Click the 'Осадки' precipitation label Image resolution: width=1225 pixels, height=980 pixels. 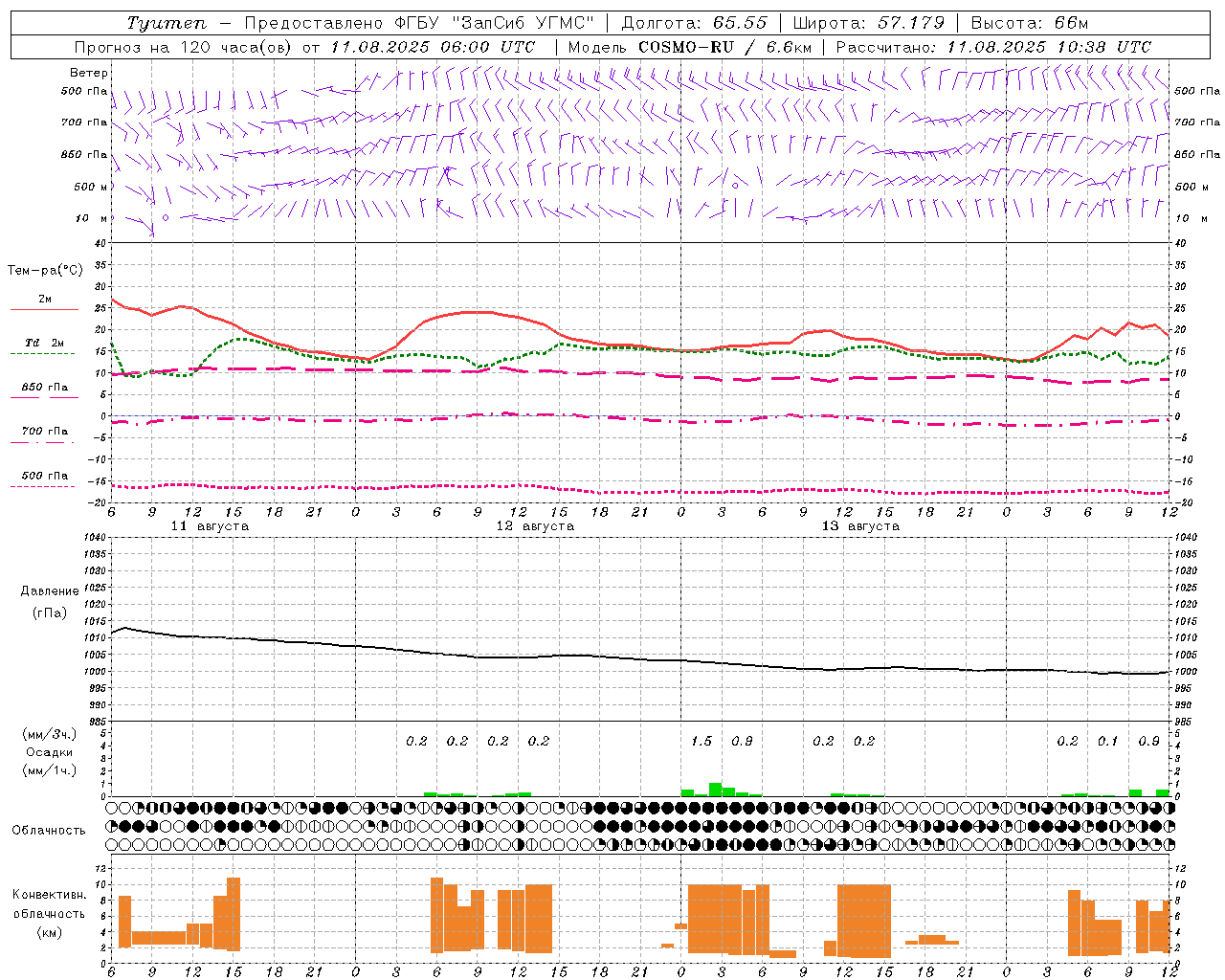coord(50,752)
